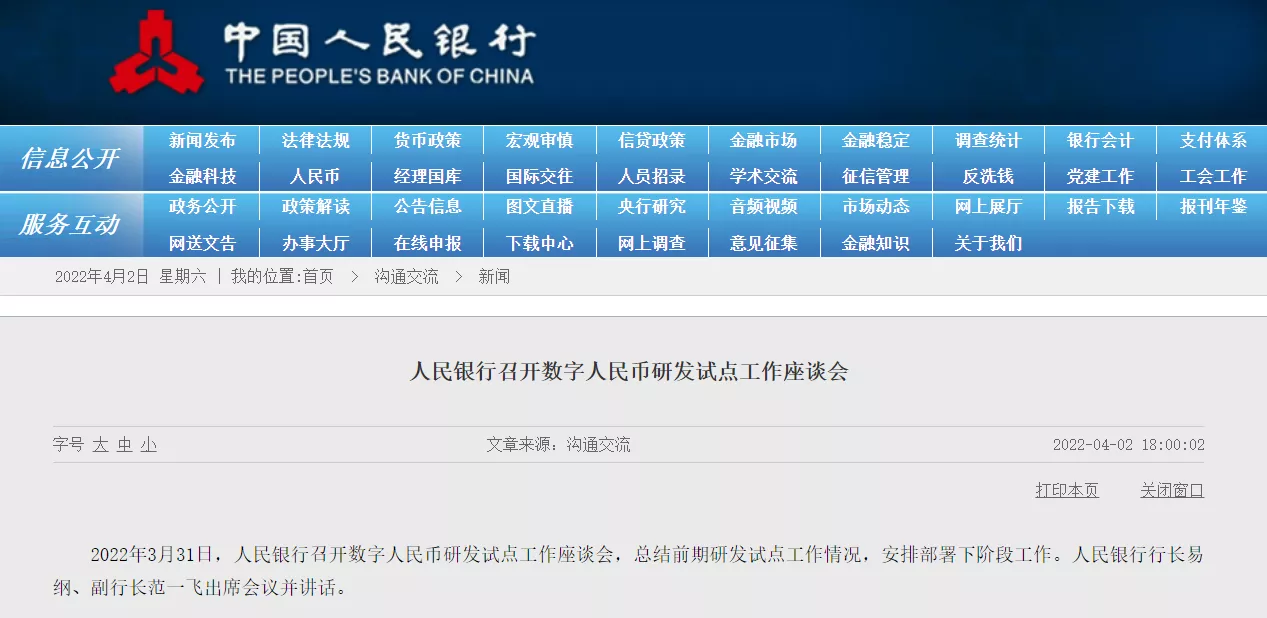Screen dimensions: 1267x618
Task: Open the 关于我们 page
Action: click(x=988, y=242)
